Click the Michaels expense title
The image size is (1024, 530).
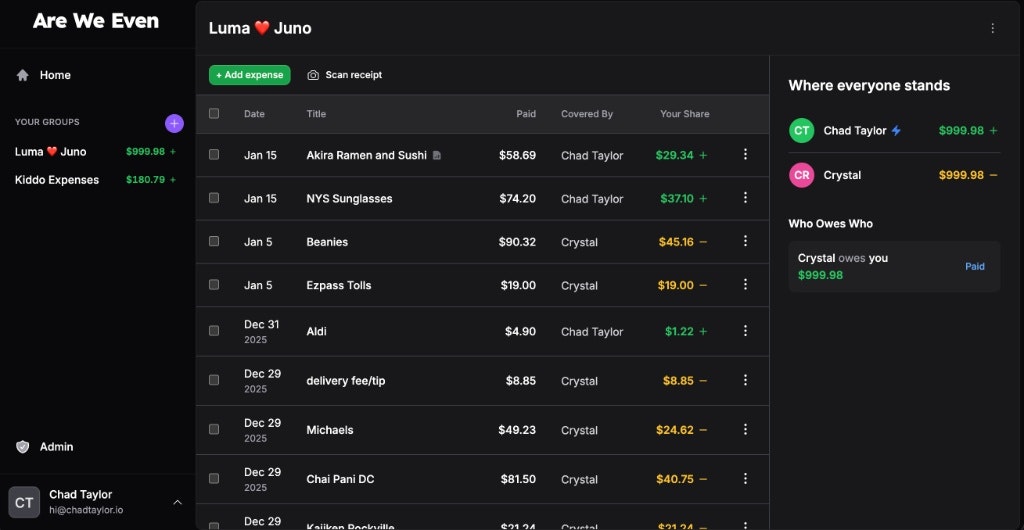(330, 430)
